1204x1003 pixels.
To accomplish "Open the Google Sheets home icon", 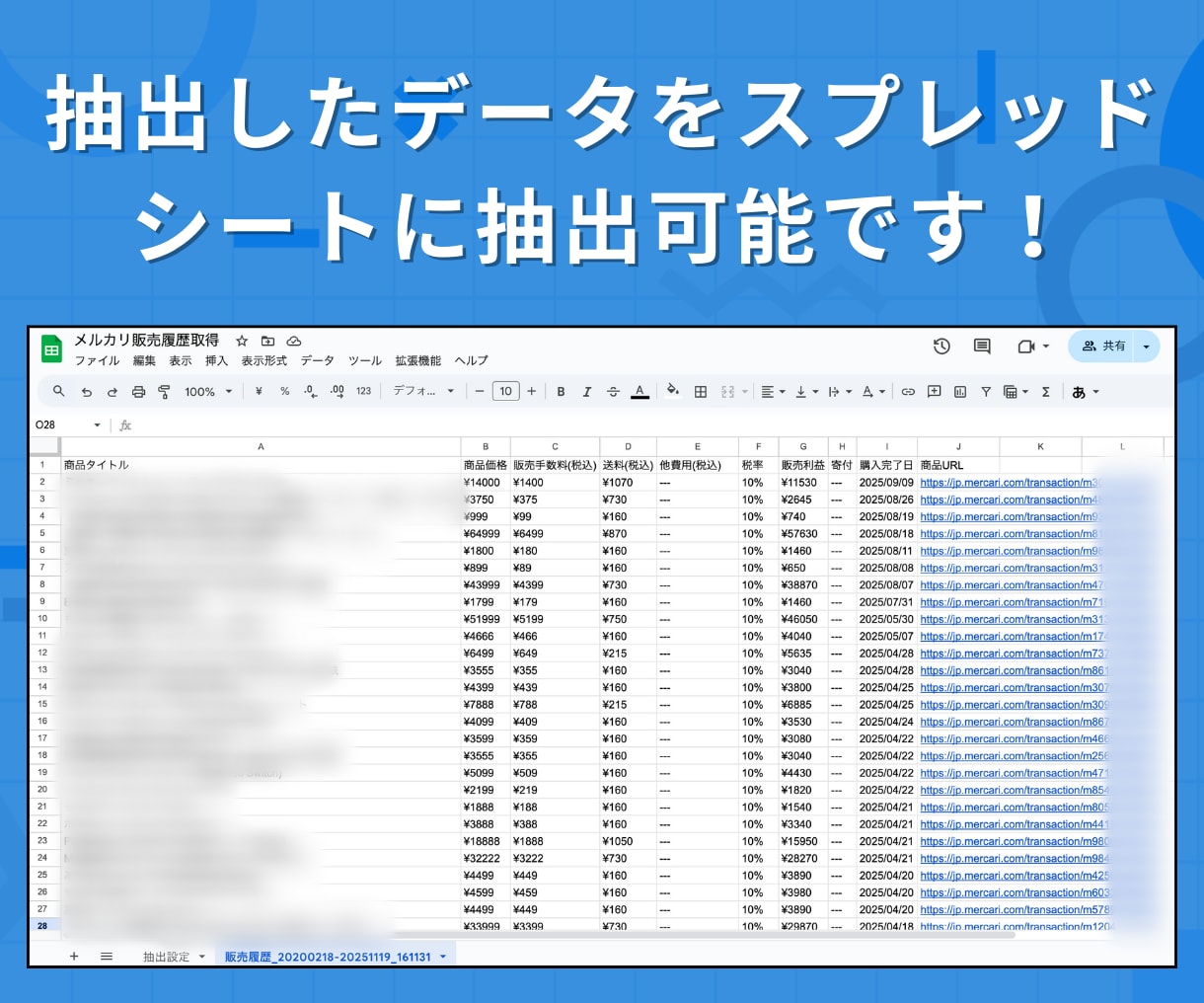I will [51, 349].
